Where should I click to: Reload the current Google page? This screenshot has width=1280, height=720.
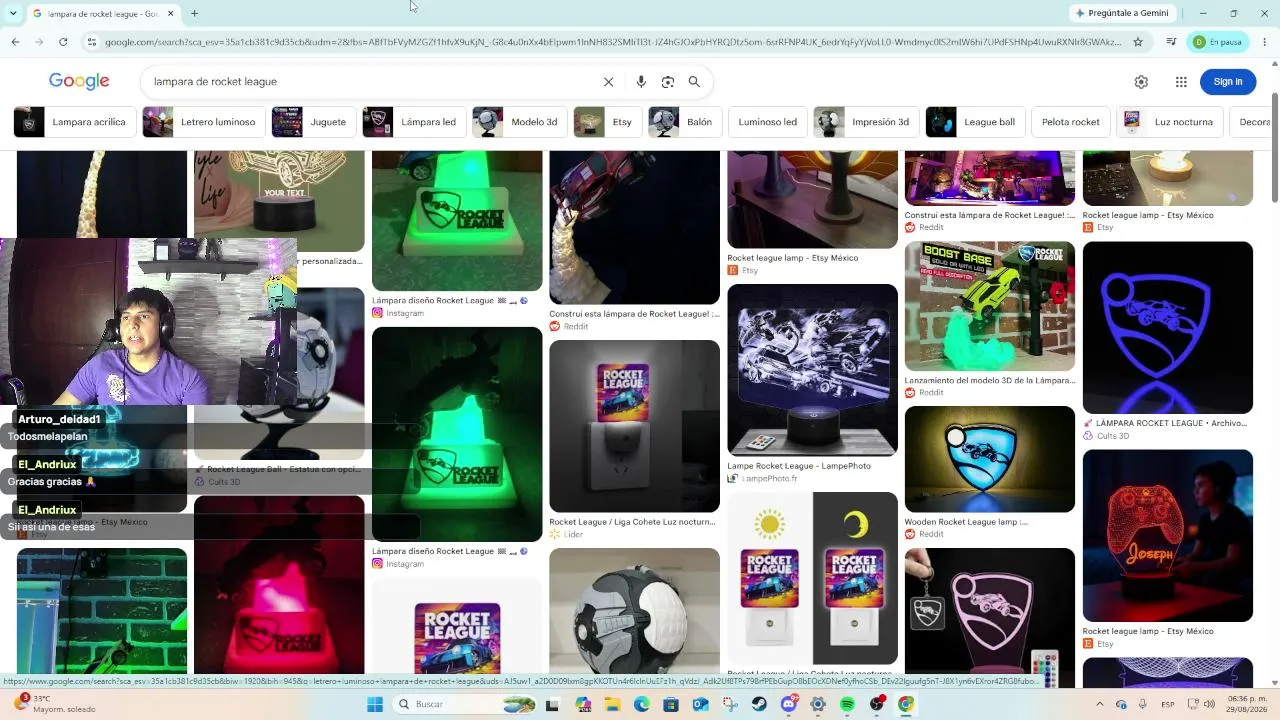[63, 42]
